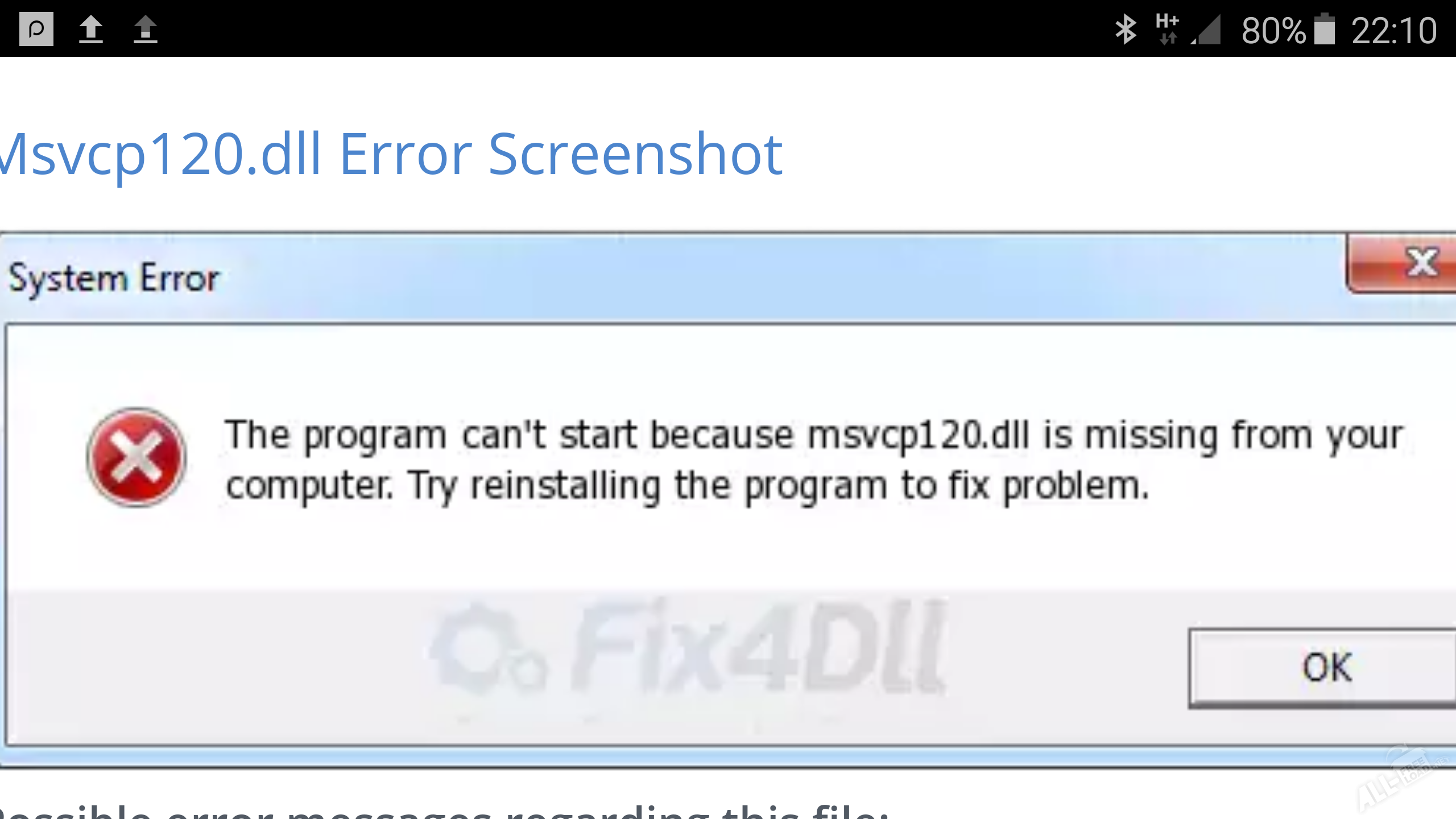Click the System Error title text

coord(114,279)
